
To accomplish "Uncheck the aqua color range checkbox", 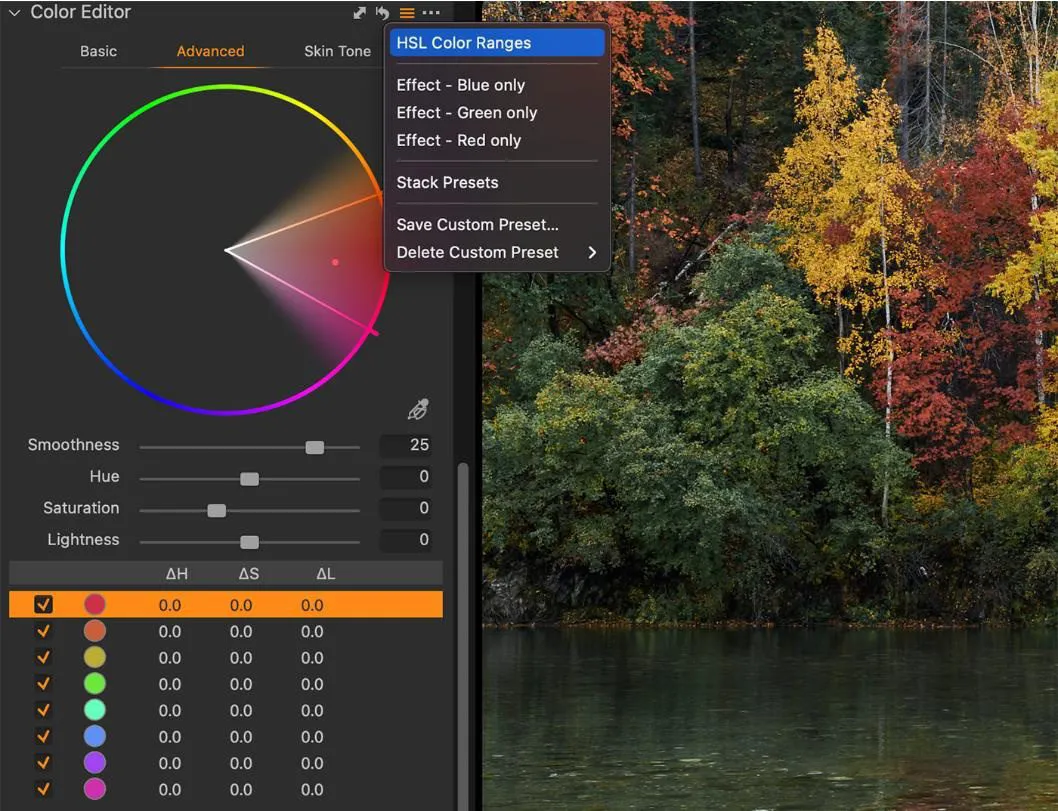I will (43, 710).
